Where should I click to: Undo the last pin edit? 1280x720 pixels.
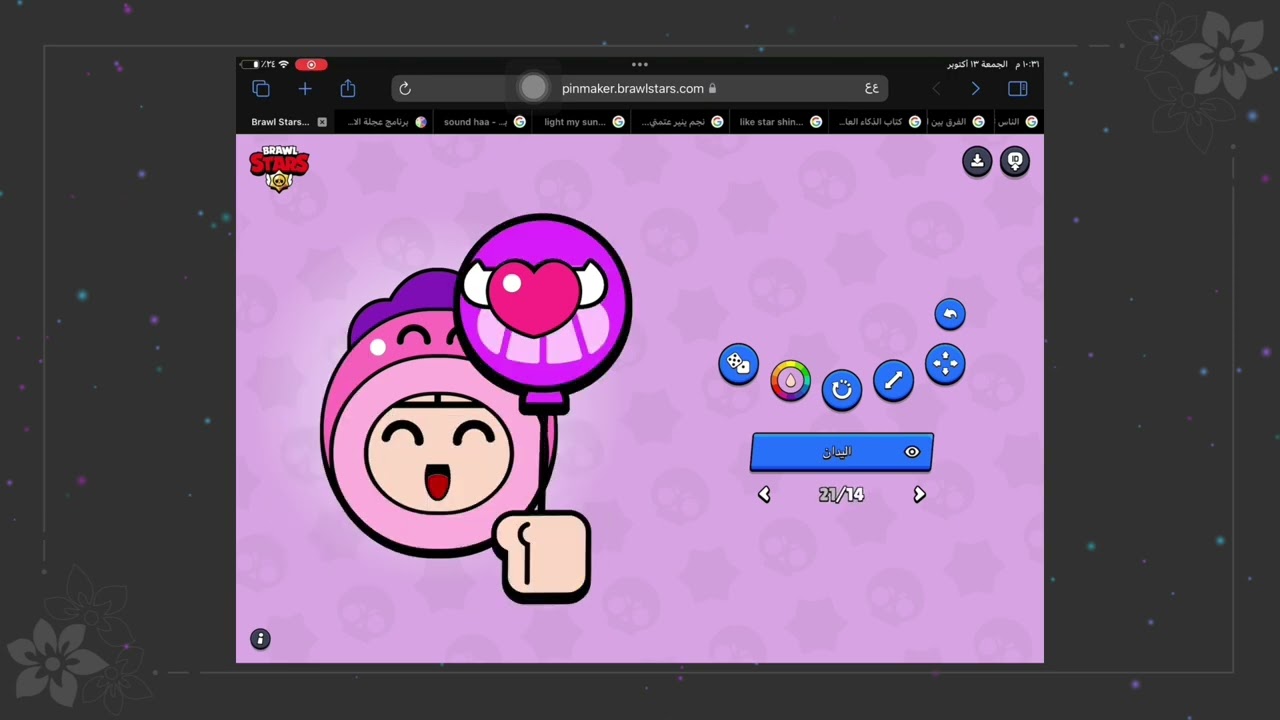(x=950, y=314)
